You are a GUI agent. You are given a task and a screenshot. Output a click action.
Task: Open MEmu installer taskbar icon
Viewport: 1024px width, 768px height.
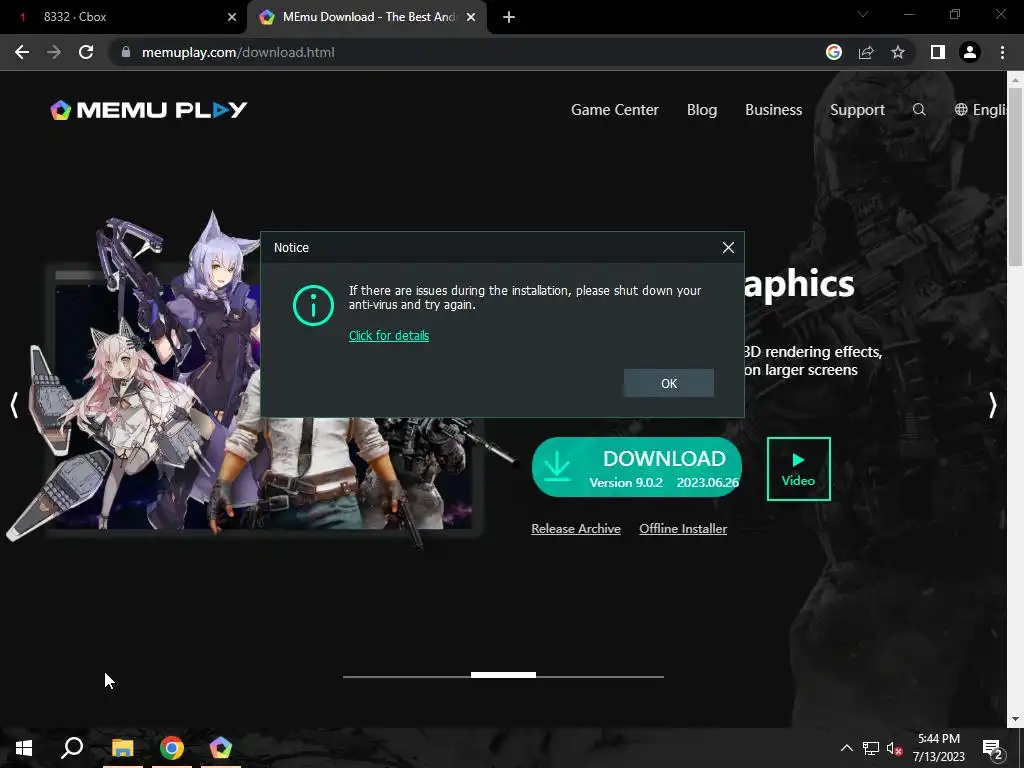click(x=221, y=748)
